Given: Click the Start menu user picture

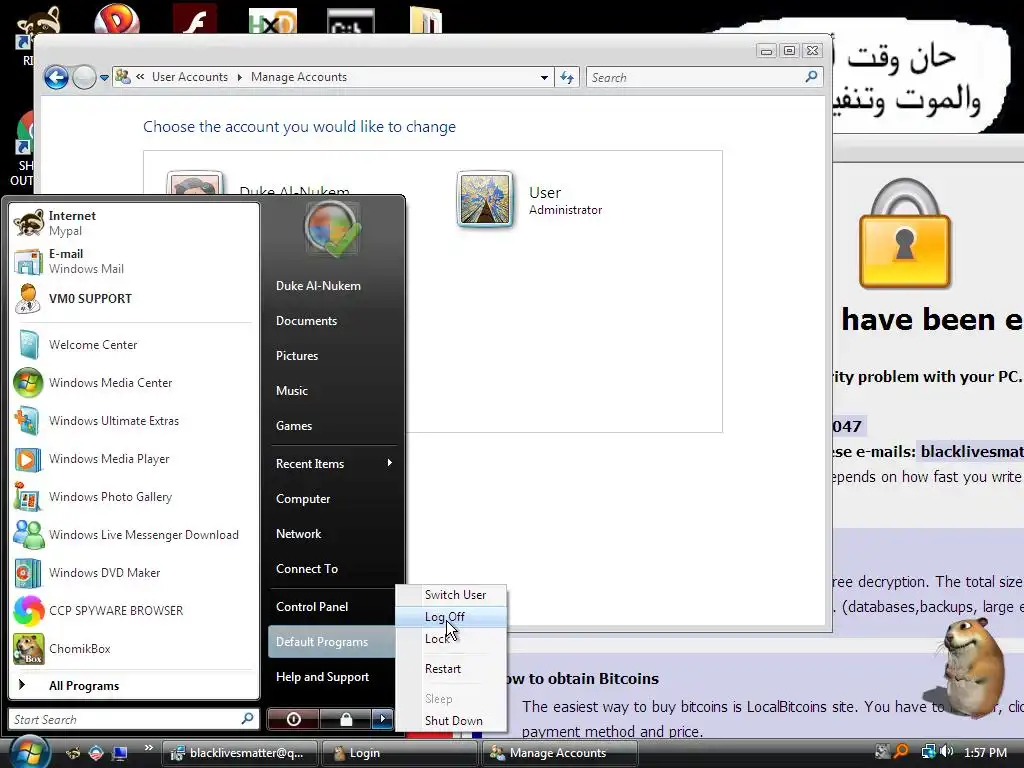Looking at the screenshot, I should pos(332,228).
